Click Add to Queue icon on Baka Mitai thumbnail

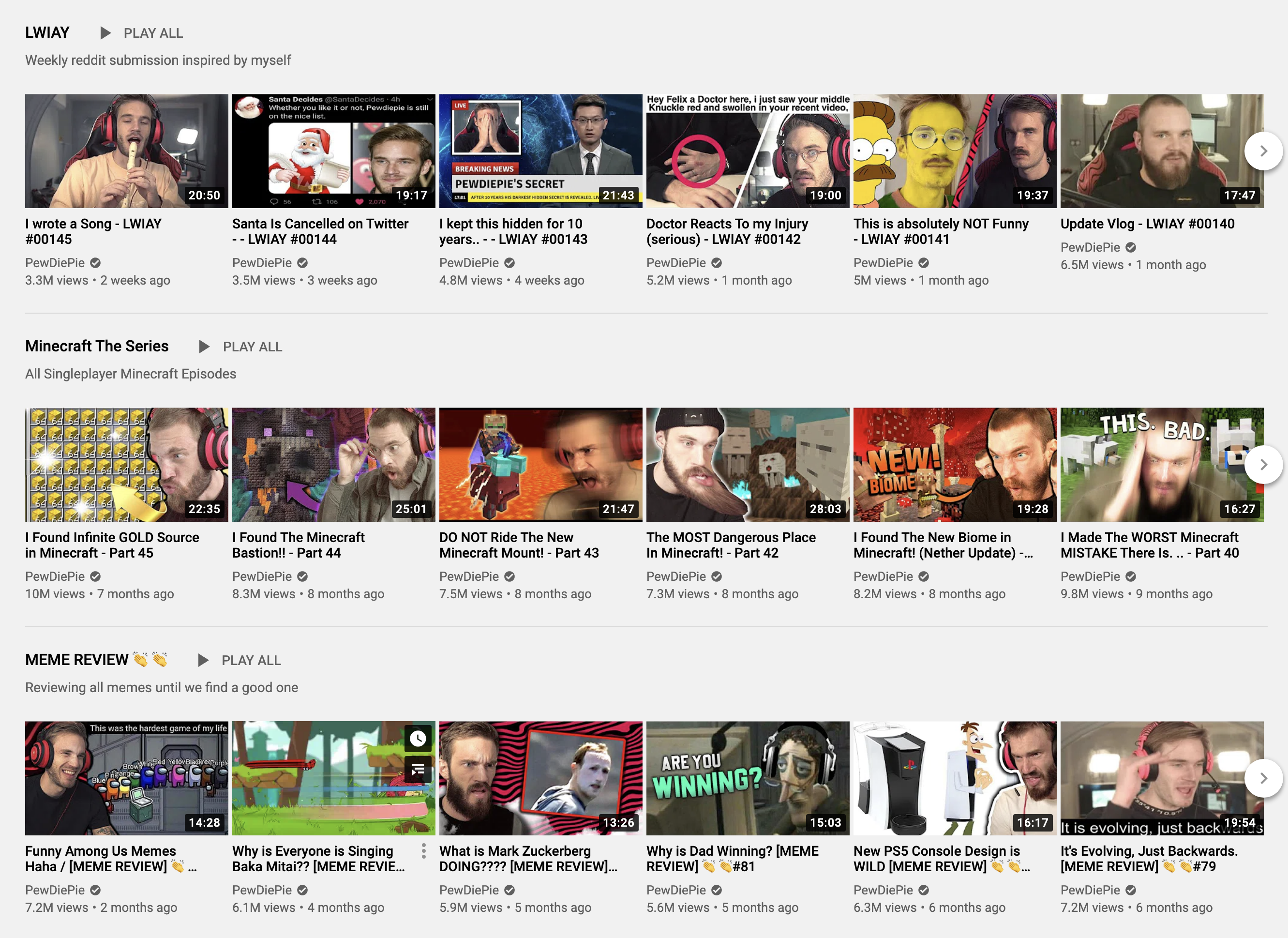tap(418, 770)
